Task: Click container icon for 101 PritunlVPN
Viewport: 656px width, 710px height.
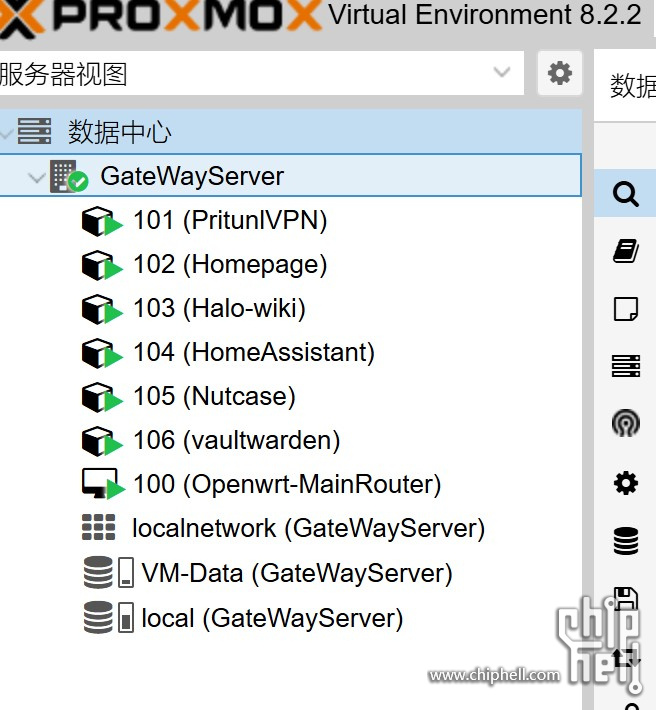Action: [102, 221]
